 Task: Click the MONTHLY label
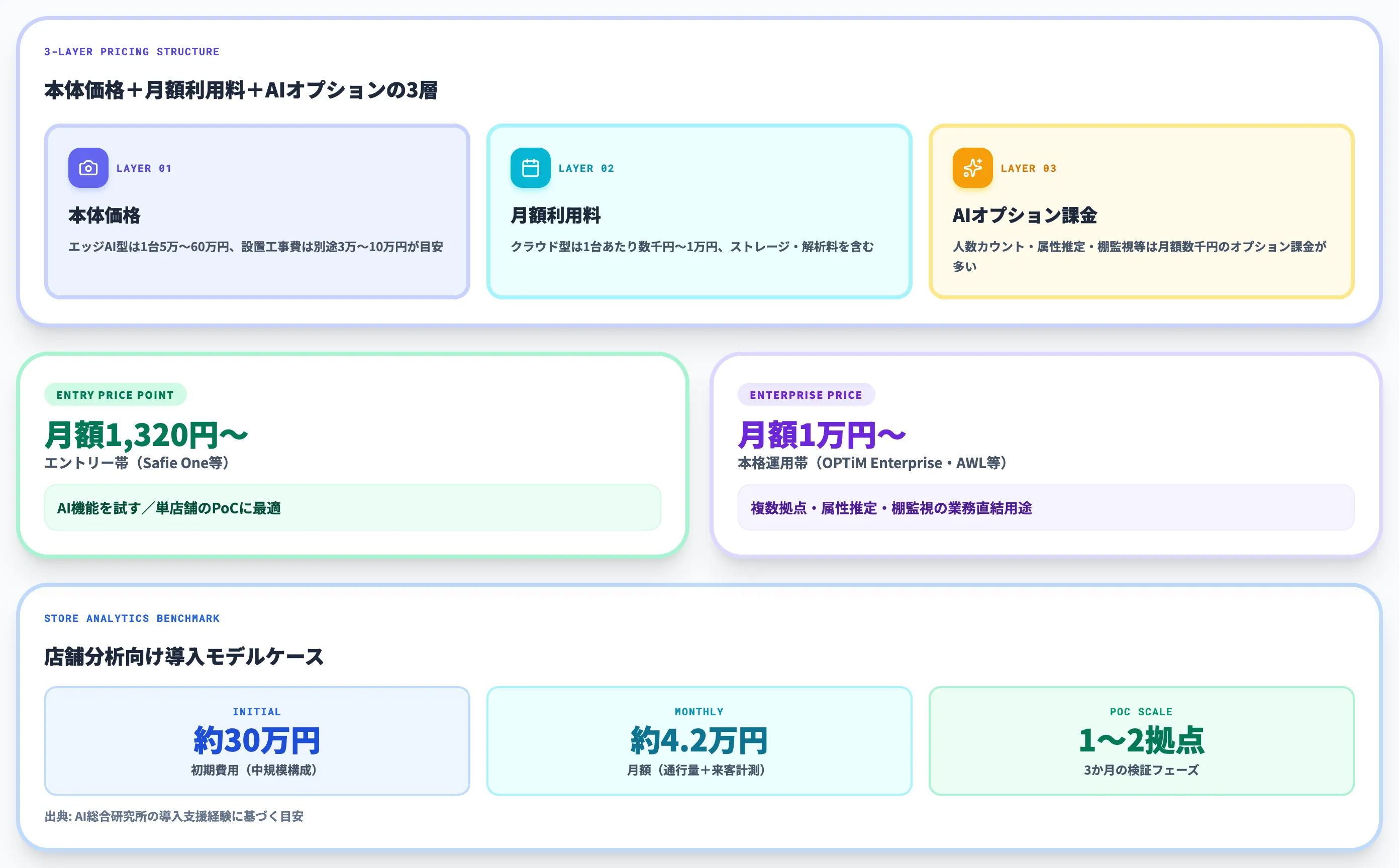coord(699,712)
